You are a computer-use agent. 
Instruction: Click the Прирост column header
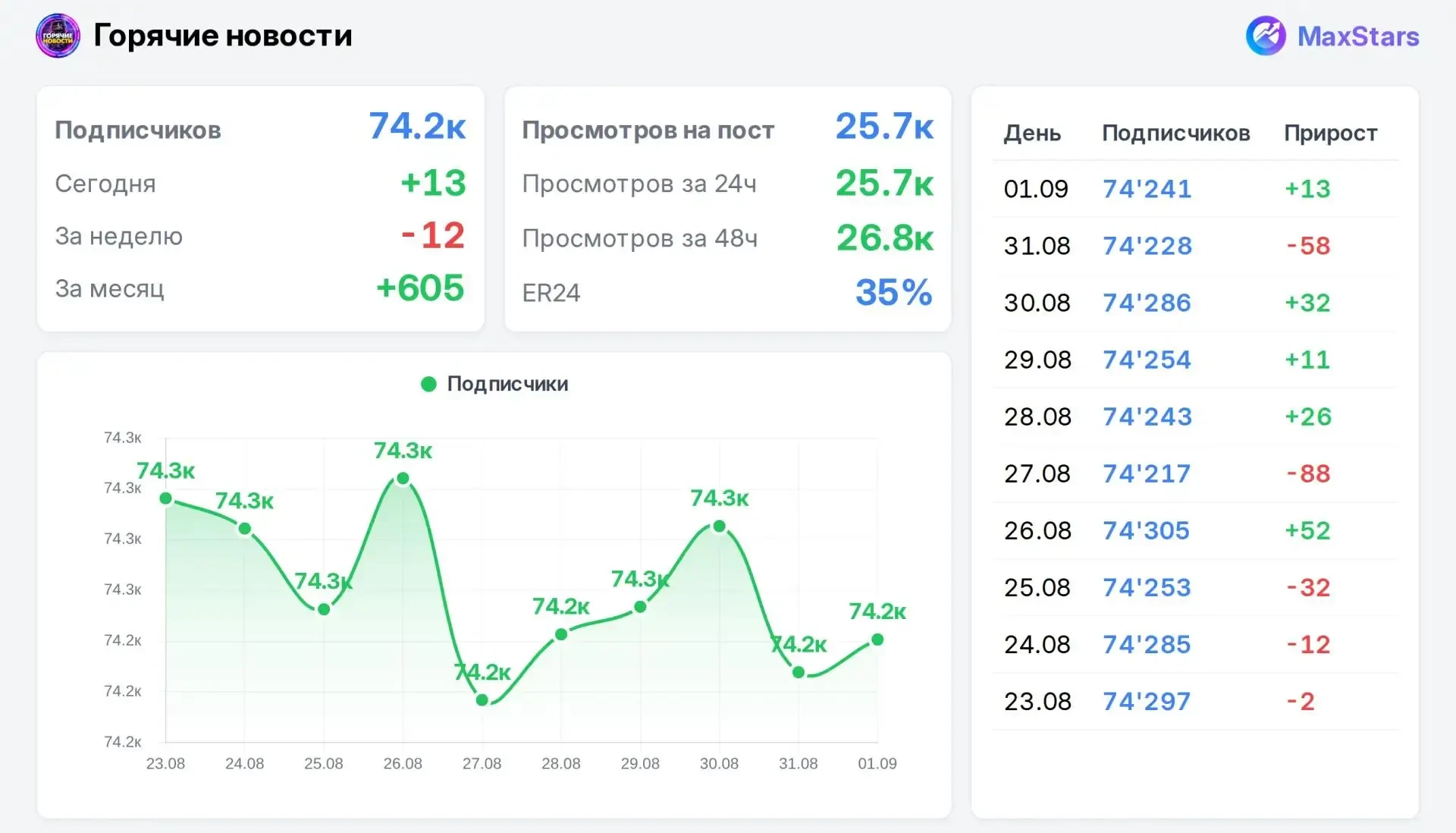1330,133
